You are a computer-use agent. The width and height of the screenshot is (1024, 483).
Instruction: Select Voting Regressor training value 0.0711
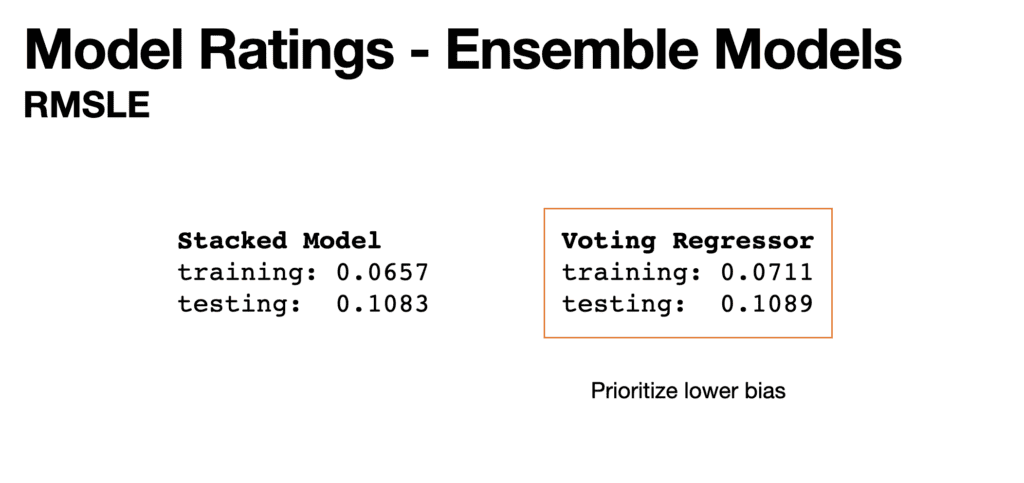click(766, 272)
